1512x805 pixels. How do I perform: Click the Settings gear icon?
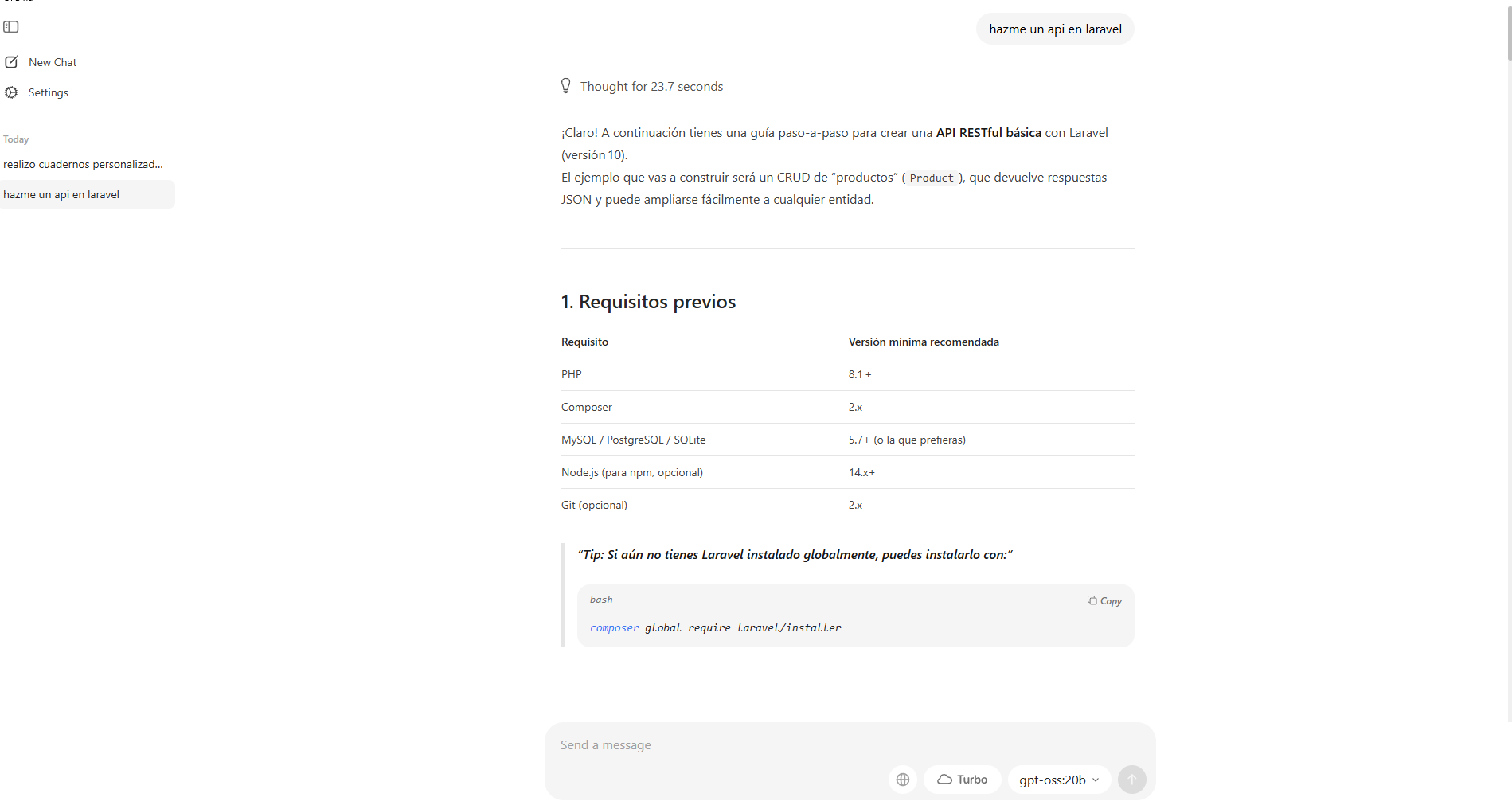pos(11,92)
